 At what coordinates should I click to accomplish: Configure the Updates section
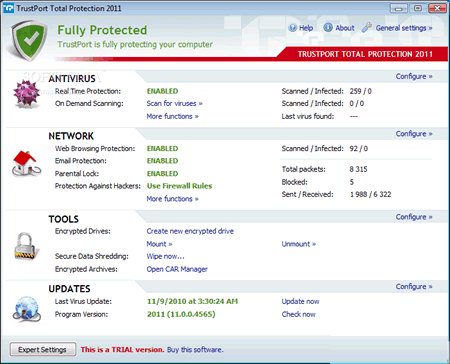coord(414,287)
